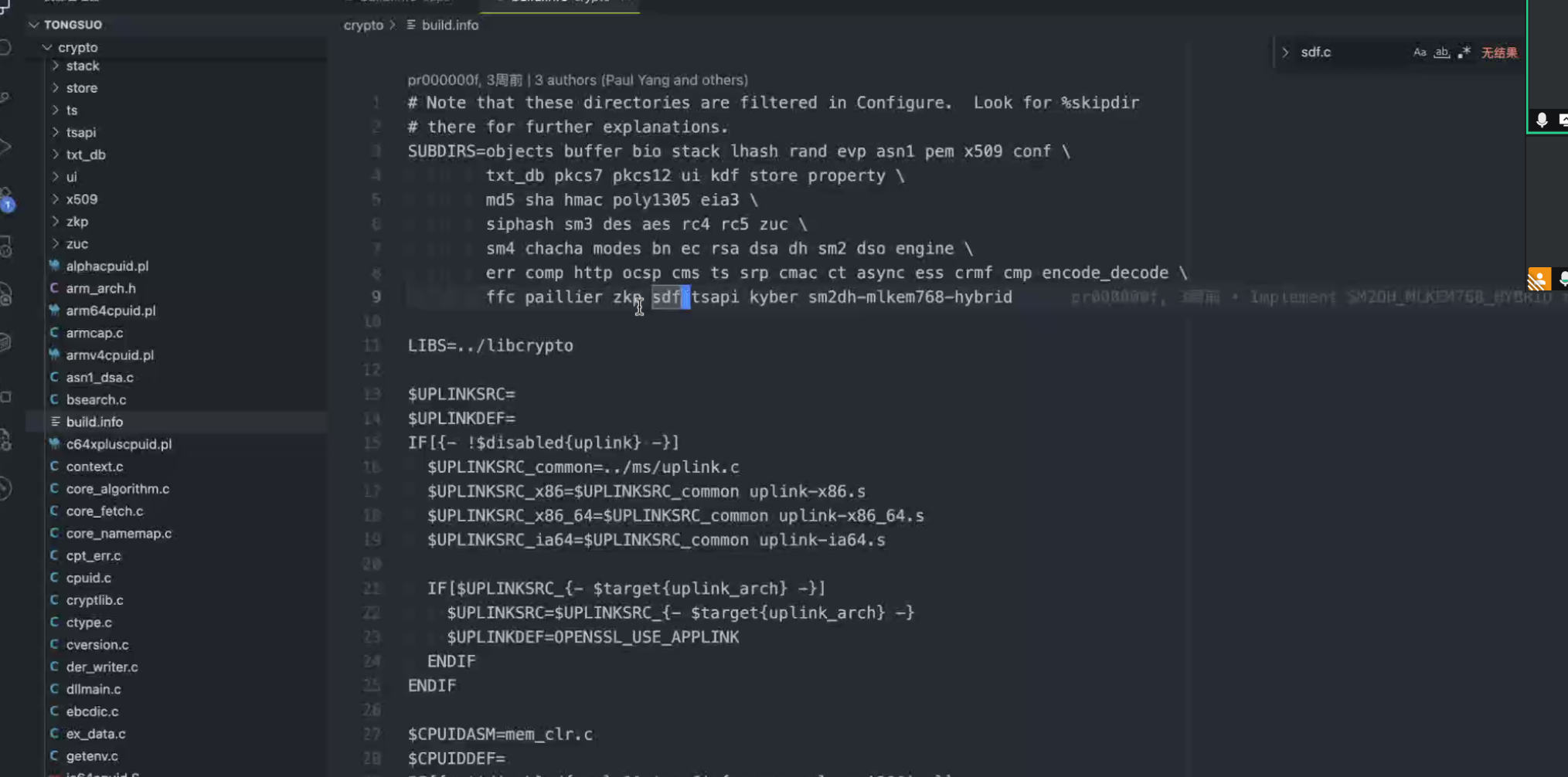1568x777 pixels.
Task: Click the orange participant icon in overlay
Action: pyautogui.click(x=1539, y=279)
